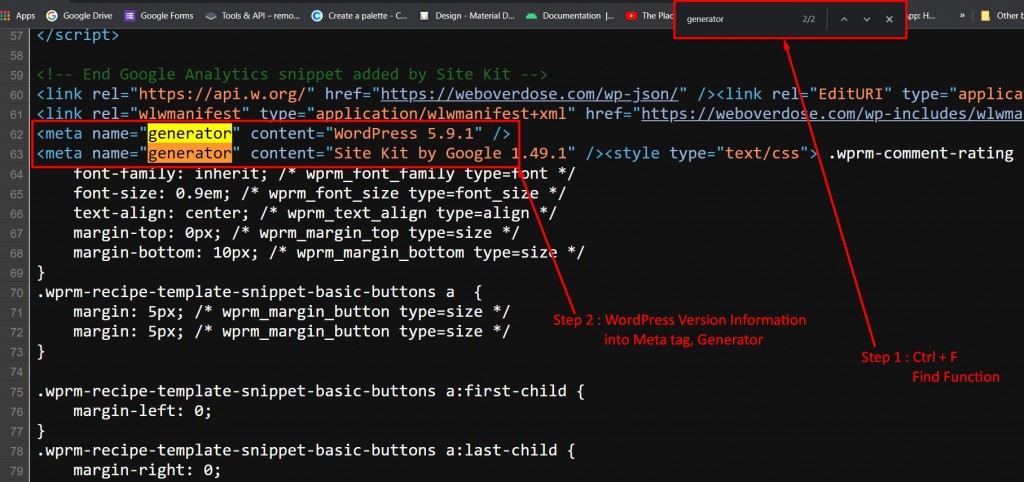Click the a:first-child selector line
Viewport: 1024px width, 482px height.
(310, 391)
